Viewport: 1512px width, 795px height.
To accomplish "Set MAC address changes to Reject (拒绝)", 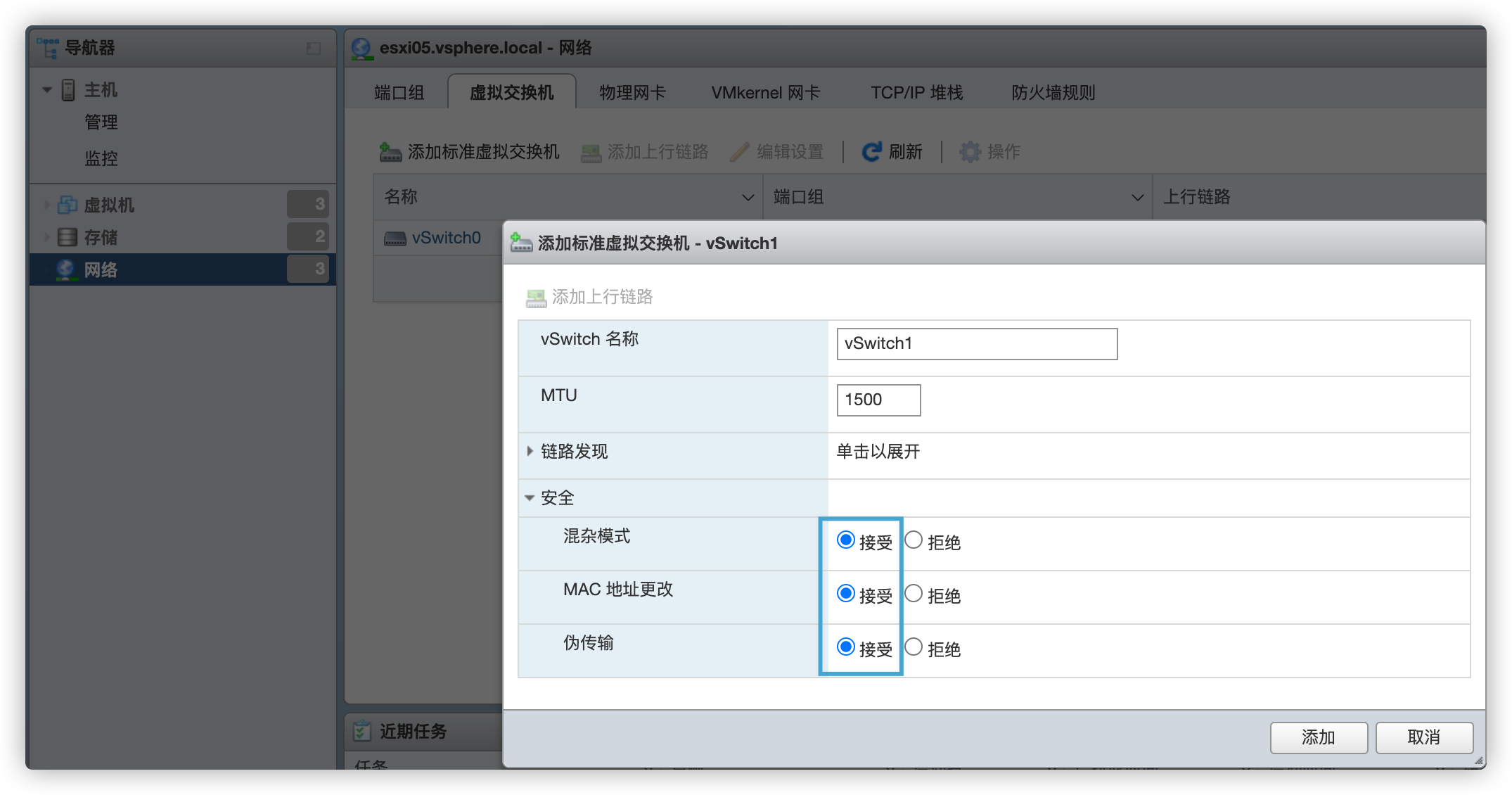I will tap(914, 594).
